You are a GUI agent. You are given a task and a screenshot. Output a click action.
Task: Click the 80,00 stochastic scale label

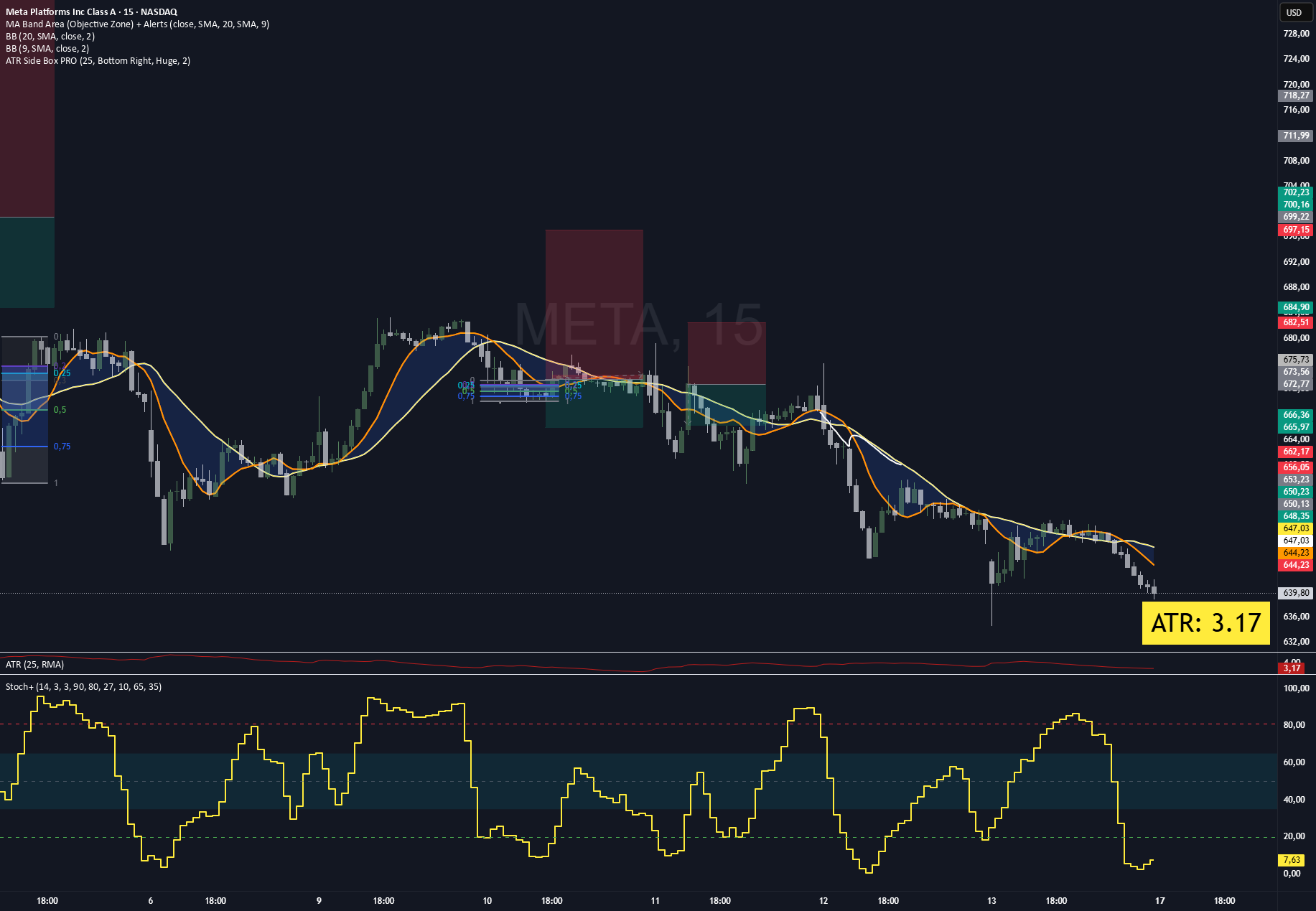(x=1294, y=725)
